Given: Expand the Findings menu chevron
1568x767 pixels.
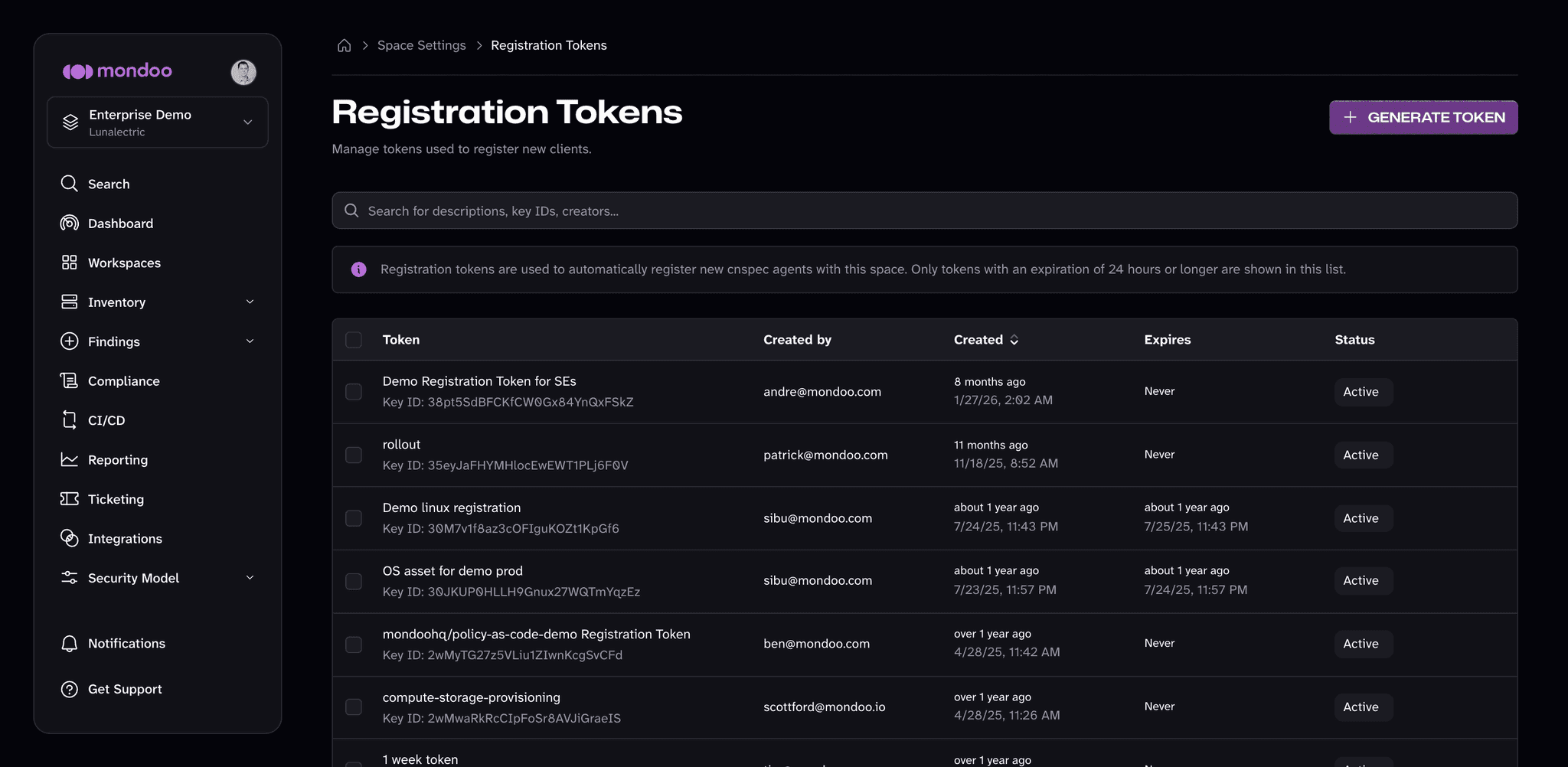Looking at the screenshot, I should tap(250, 341).
